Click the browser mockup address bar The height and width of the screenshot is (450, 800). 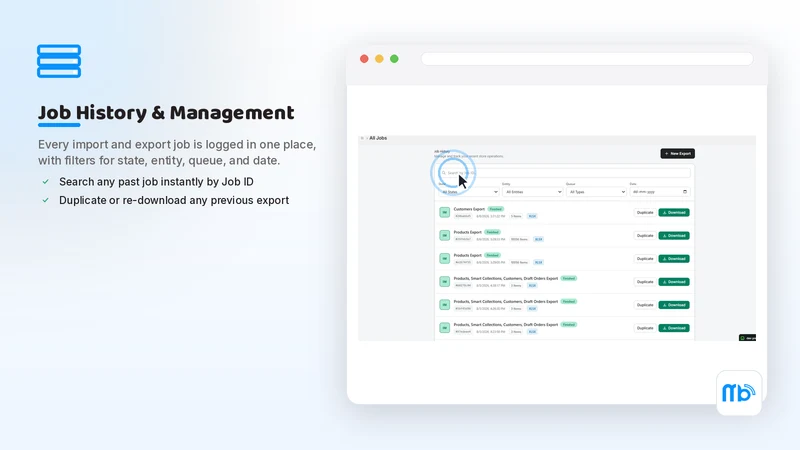pyautogui.click(x=587, y=59)
